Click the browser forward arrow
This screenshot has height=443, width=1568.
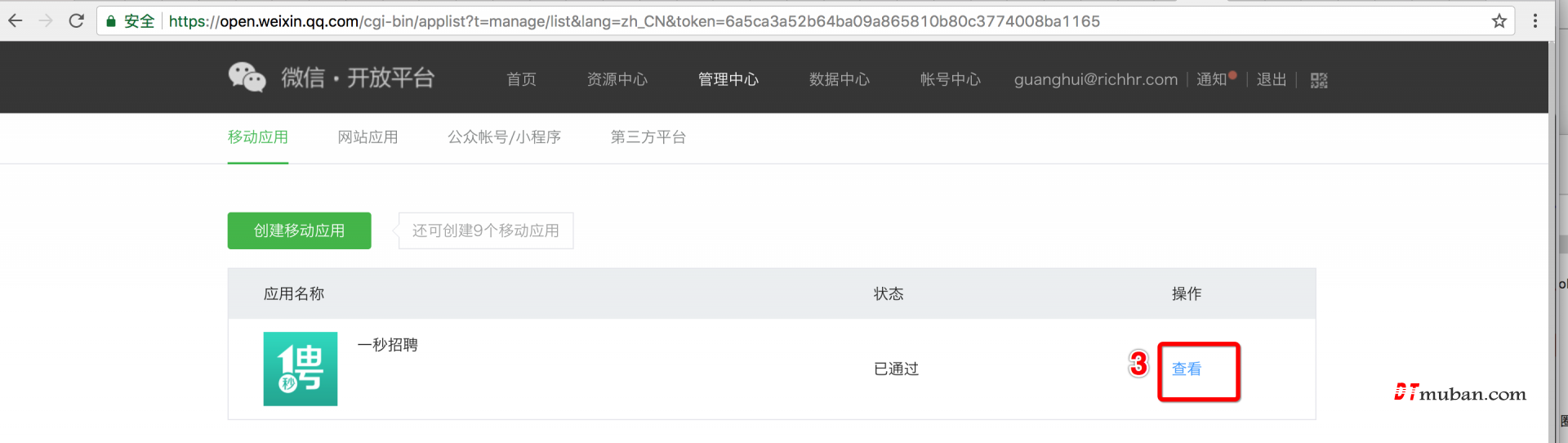coord(46,21)
